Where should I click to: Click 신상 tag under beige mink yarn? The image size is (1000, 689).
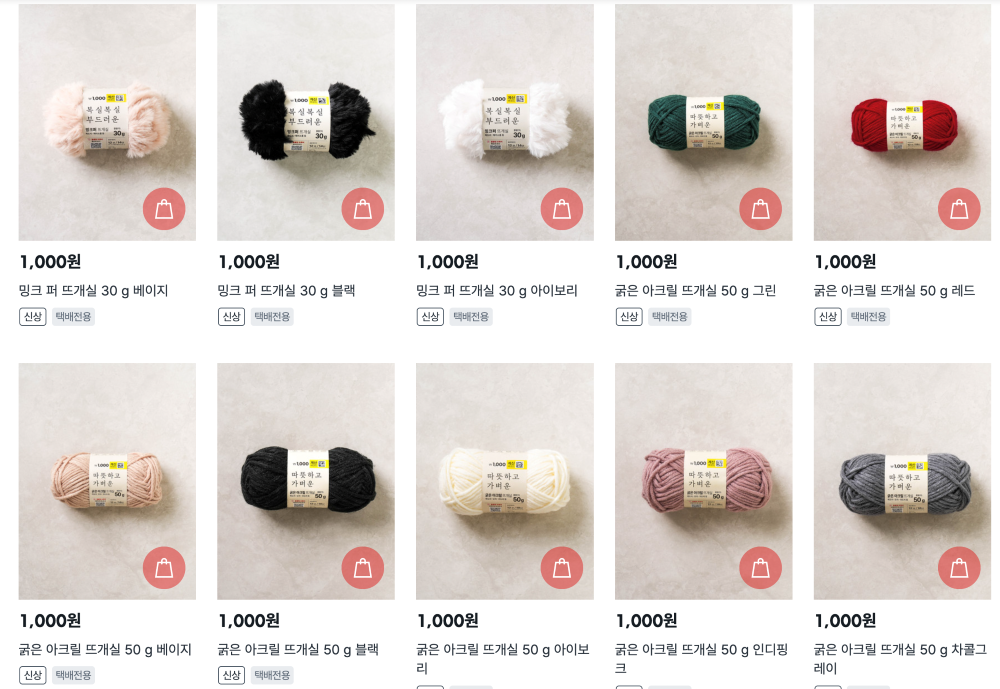[x=33, y=316]
